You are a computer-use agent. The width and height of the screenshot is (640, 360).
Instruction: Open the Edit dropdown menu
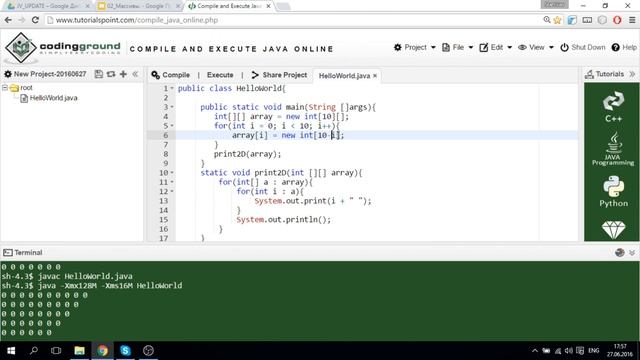point(496,47)
